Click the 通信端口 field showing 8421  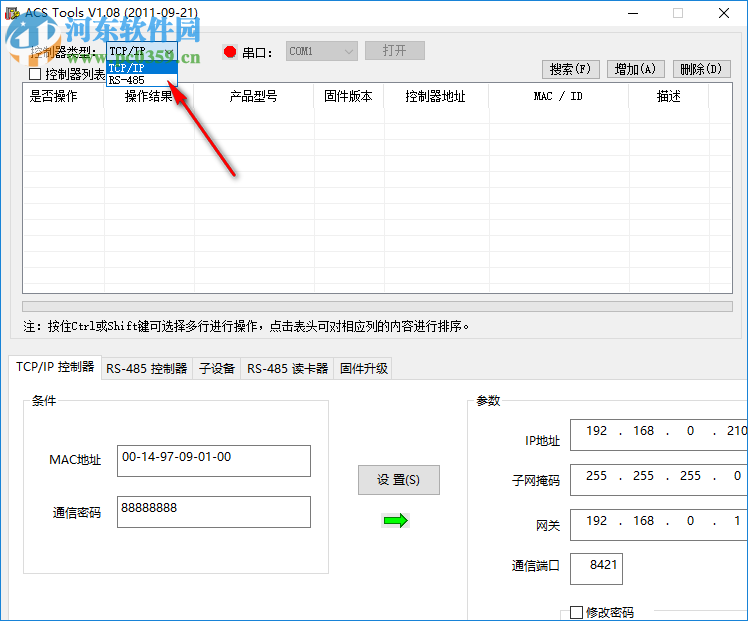pos(596,569)
